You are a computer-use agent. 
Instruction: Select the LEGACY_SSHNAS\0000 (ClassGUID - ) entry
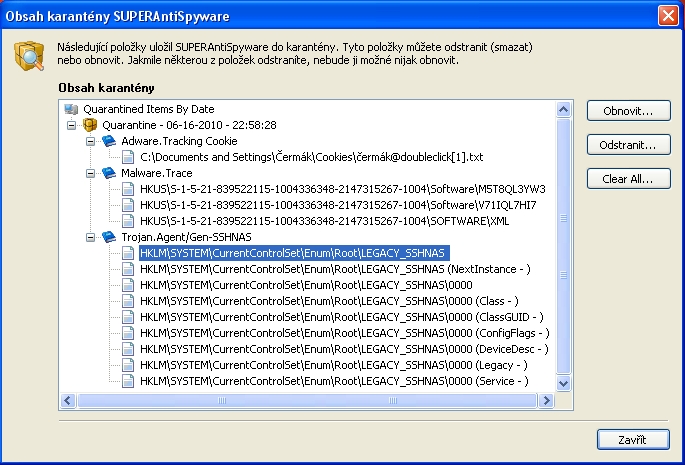(x=342, y=317)
